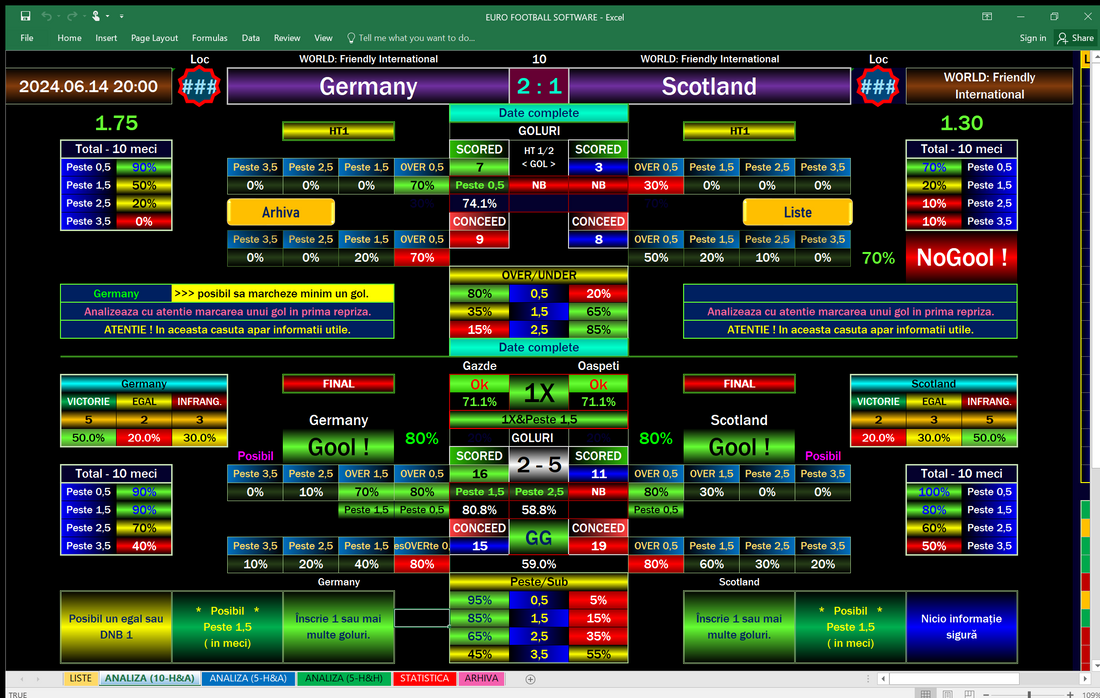Click the Save icon on Quick Access Toolbar
Screen dimensions: 1100x698
point(25,16)
